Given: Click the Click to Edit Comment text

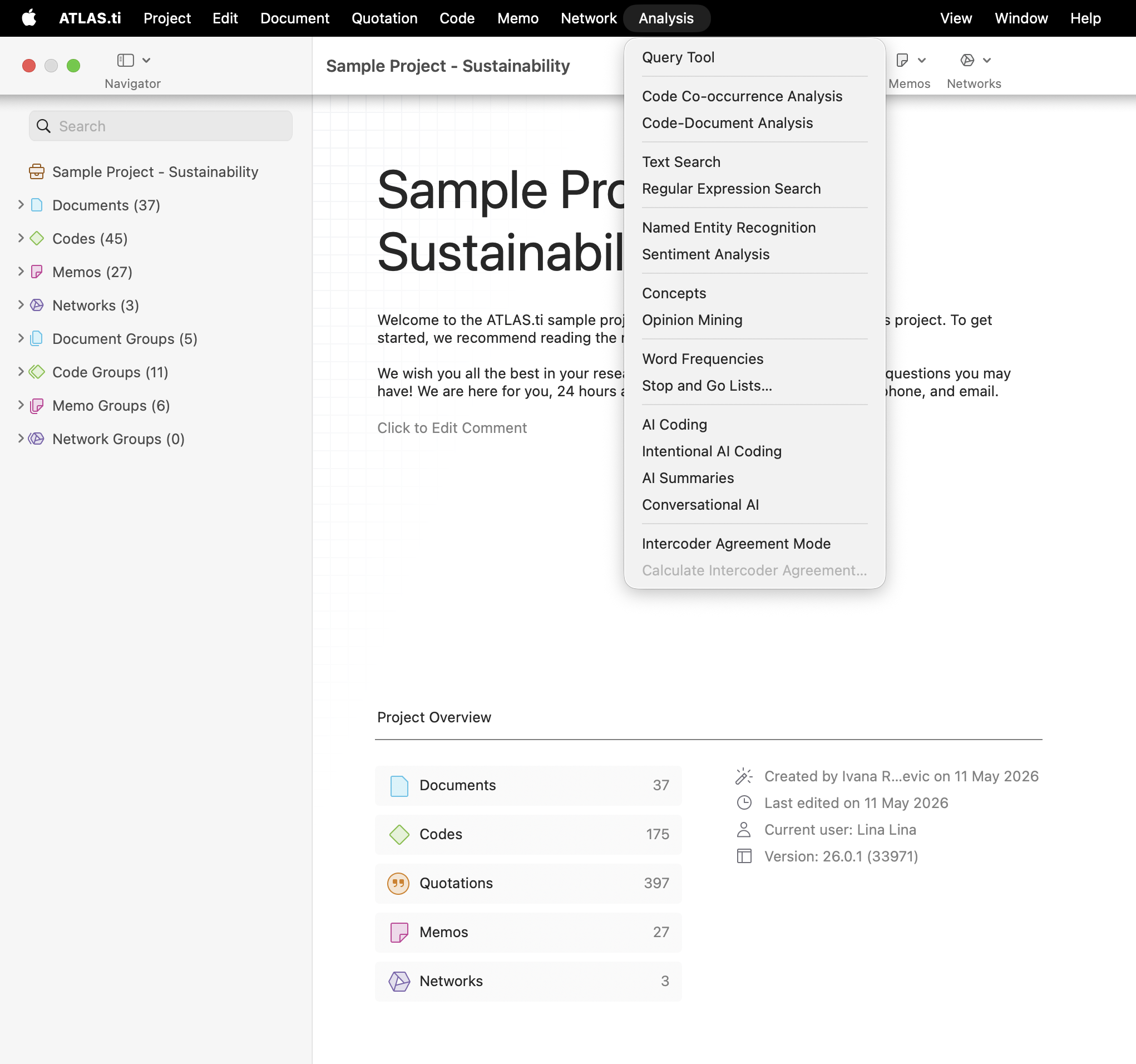Looking at the screenshot, I should click(451, 427).
